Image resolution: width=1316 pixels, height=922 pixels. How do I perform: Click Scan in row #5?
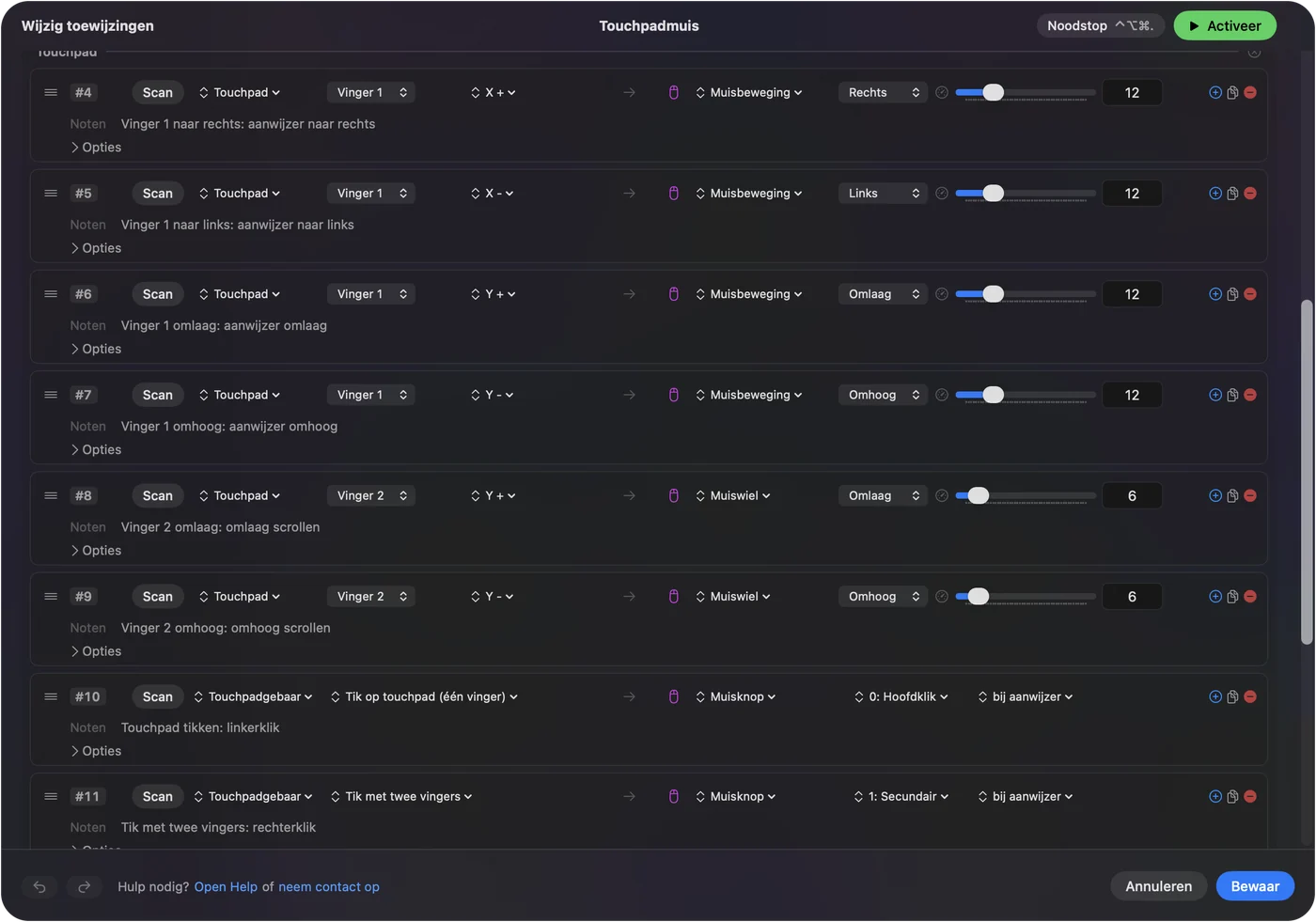pos(158,194)
